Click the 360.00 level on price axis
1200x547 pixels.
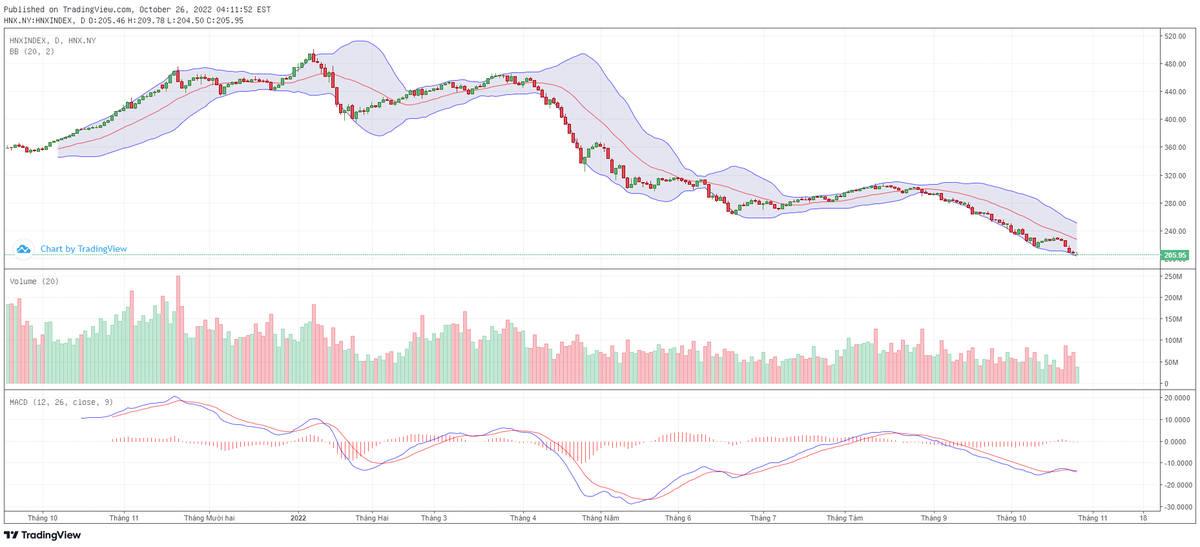1173,148
